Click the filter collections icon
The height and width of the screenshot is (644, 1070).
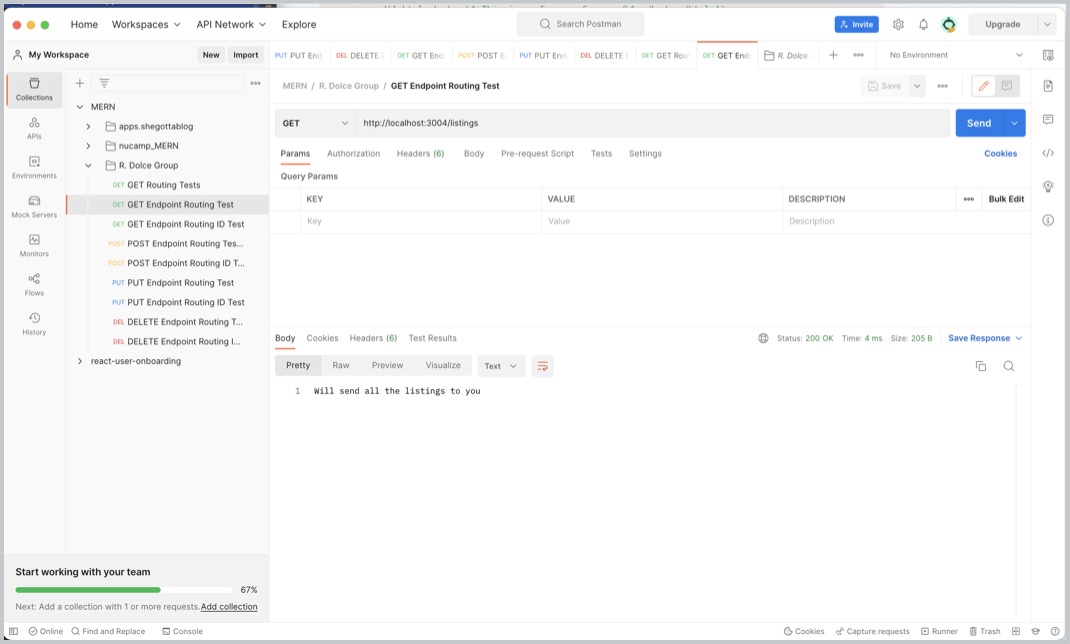tap(104, 83)
